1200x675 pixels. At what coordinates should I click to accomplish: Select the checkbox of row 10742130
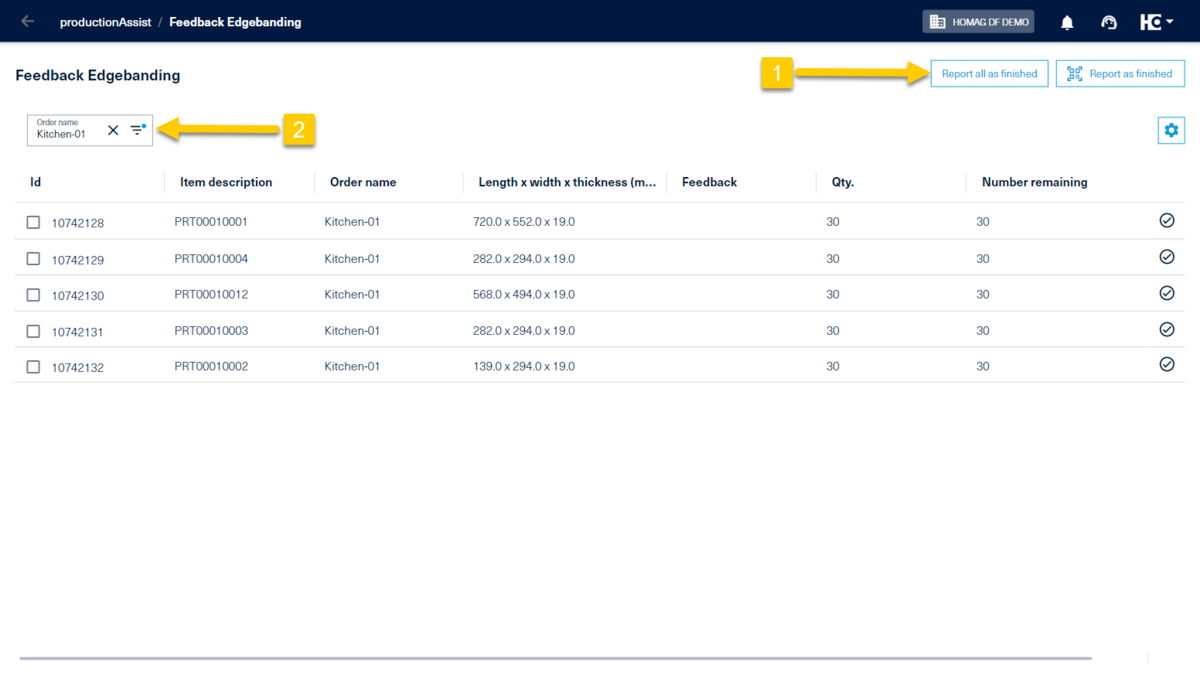33,294
